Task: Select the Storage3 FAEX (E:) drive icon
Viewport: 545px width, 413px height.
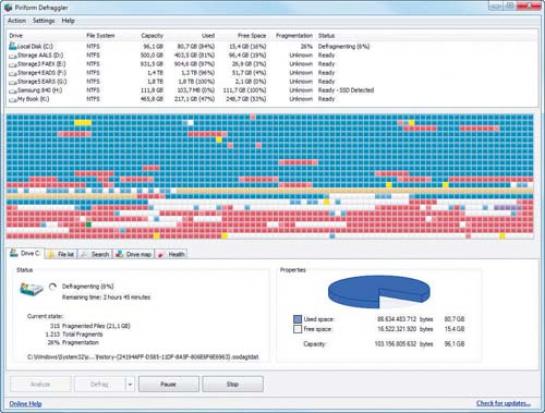Action: 13,64
